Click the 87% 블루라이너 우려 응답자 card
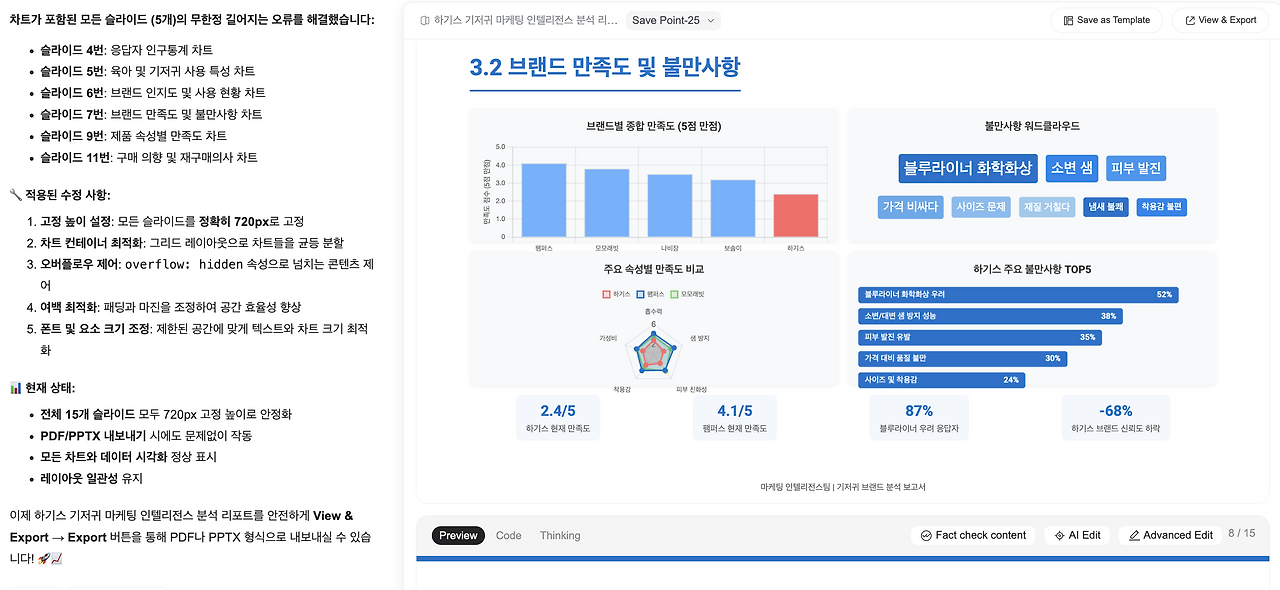 919,418
